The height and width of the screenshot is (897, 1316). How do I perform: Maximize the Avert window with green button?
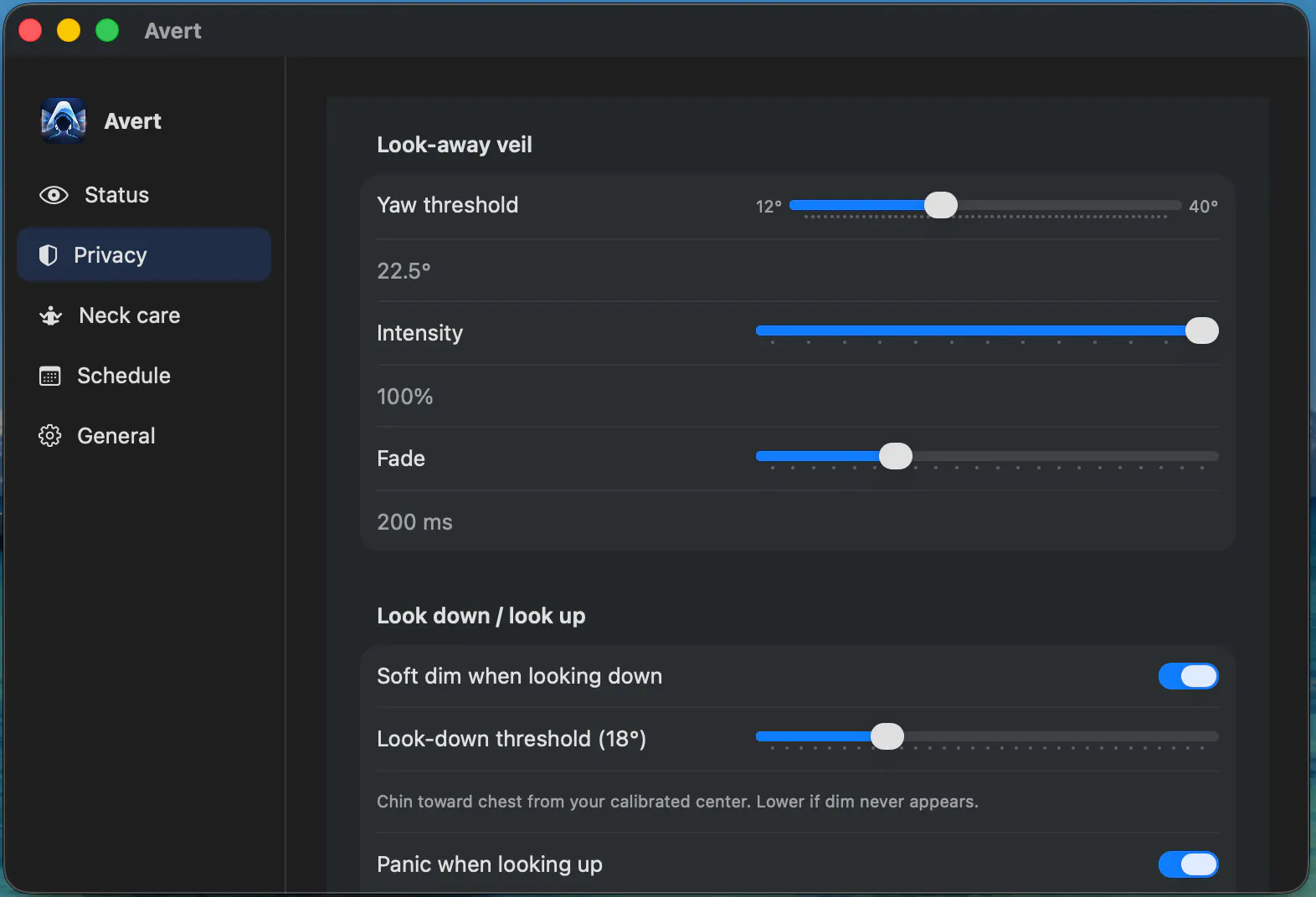107,31
